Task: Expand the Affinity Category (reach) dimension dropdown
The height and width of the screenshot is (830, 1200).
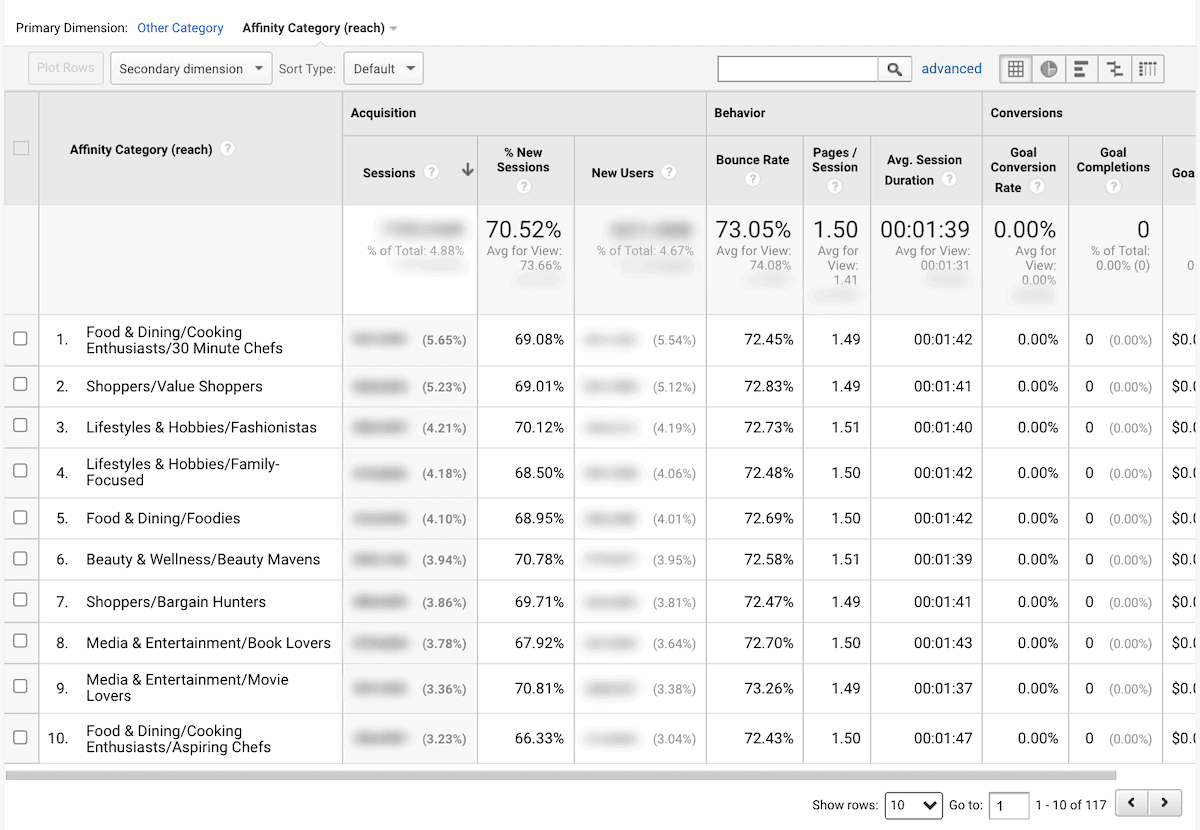Action: (320, 28)
